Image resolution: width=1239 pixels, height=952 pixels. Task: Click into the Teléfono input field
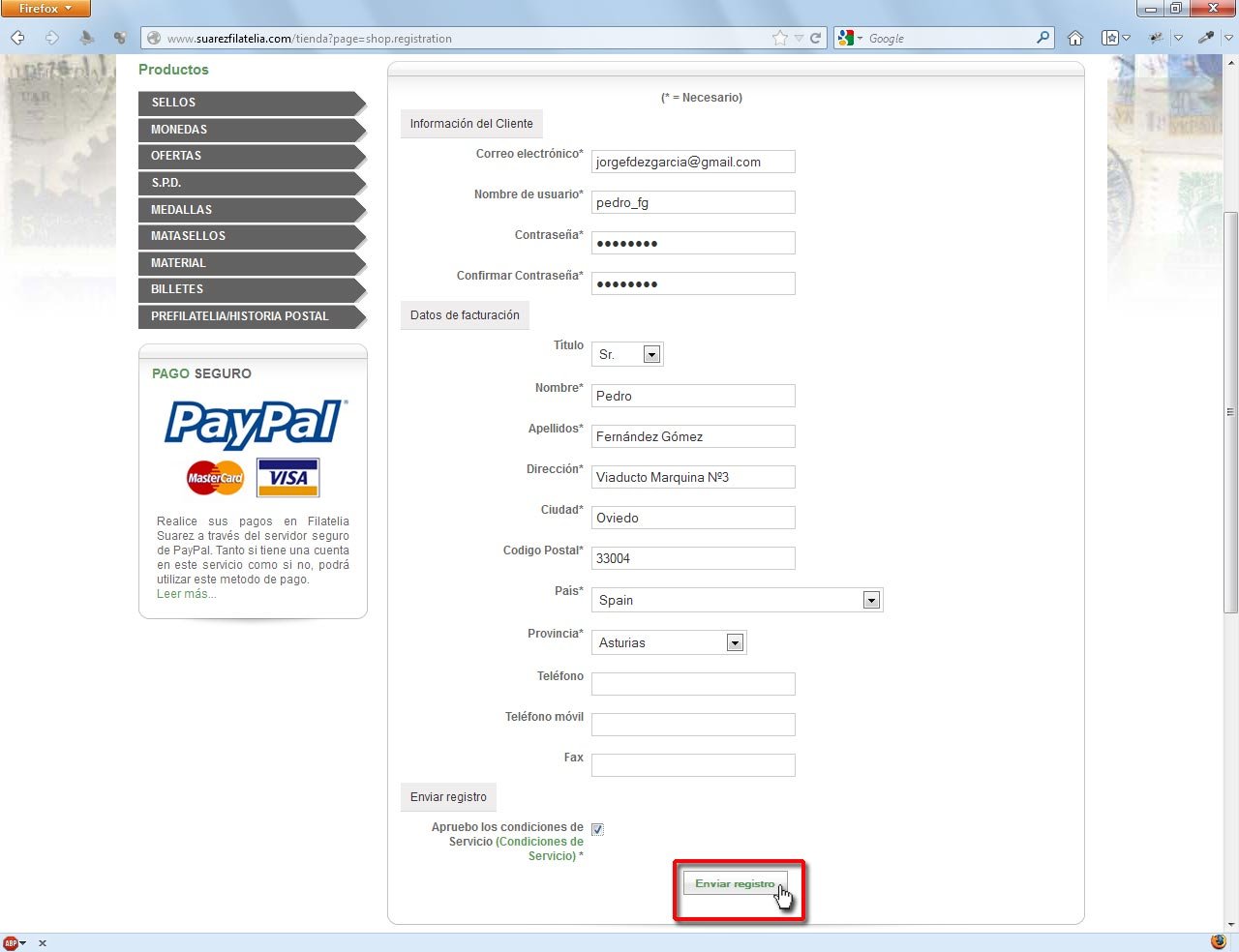point(693,684)
